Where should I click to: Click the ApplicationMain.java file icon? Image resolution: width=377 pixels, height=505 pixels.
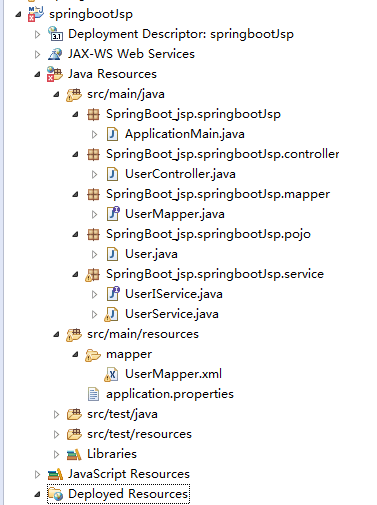tap(112, 134)
